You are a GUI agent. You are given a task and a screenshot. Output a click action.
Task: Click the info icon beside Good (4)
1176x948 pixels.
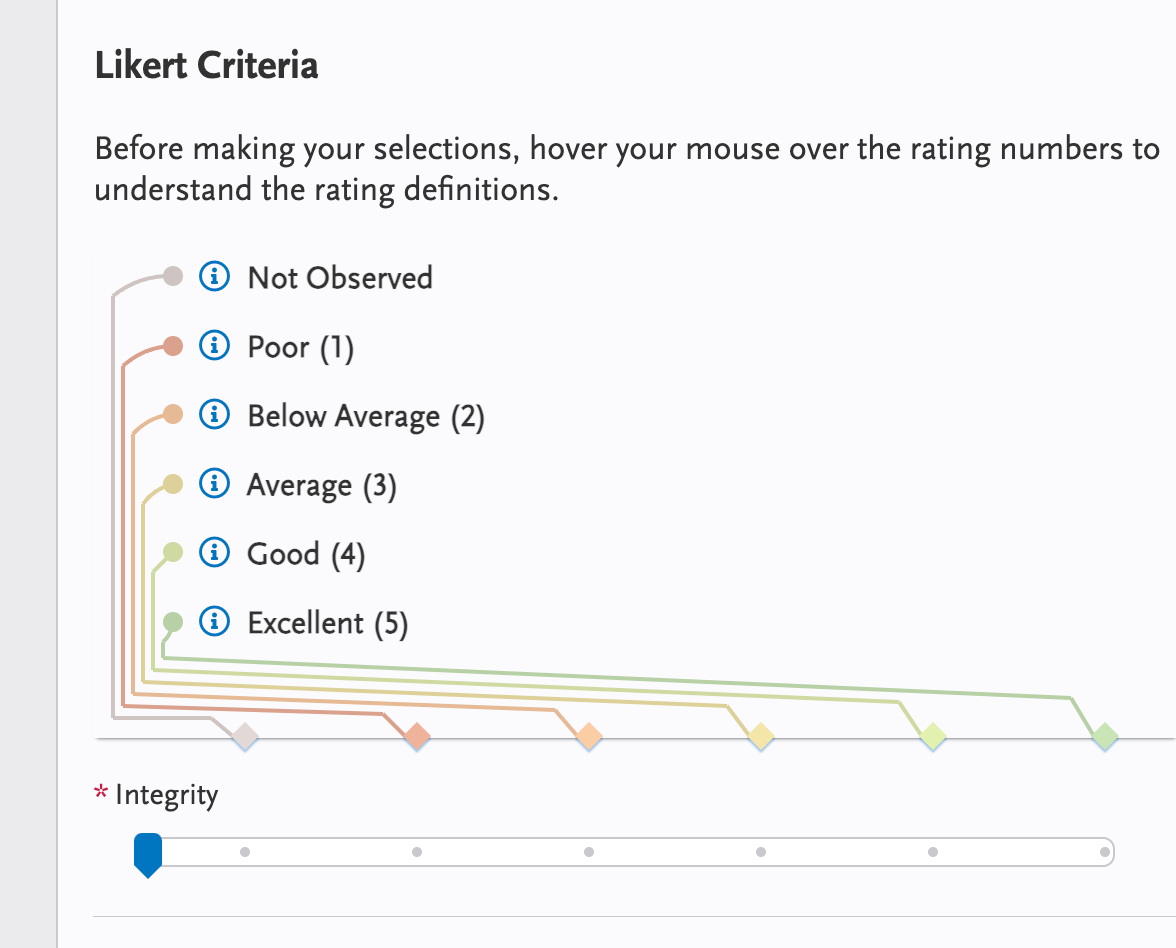click(214, 553)
